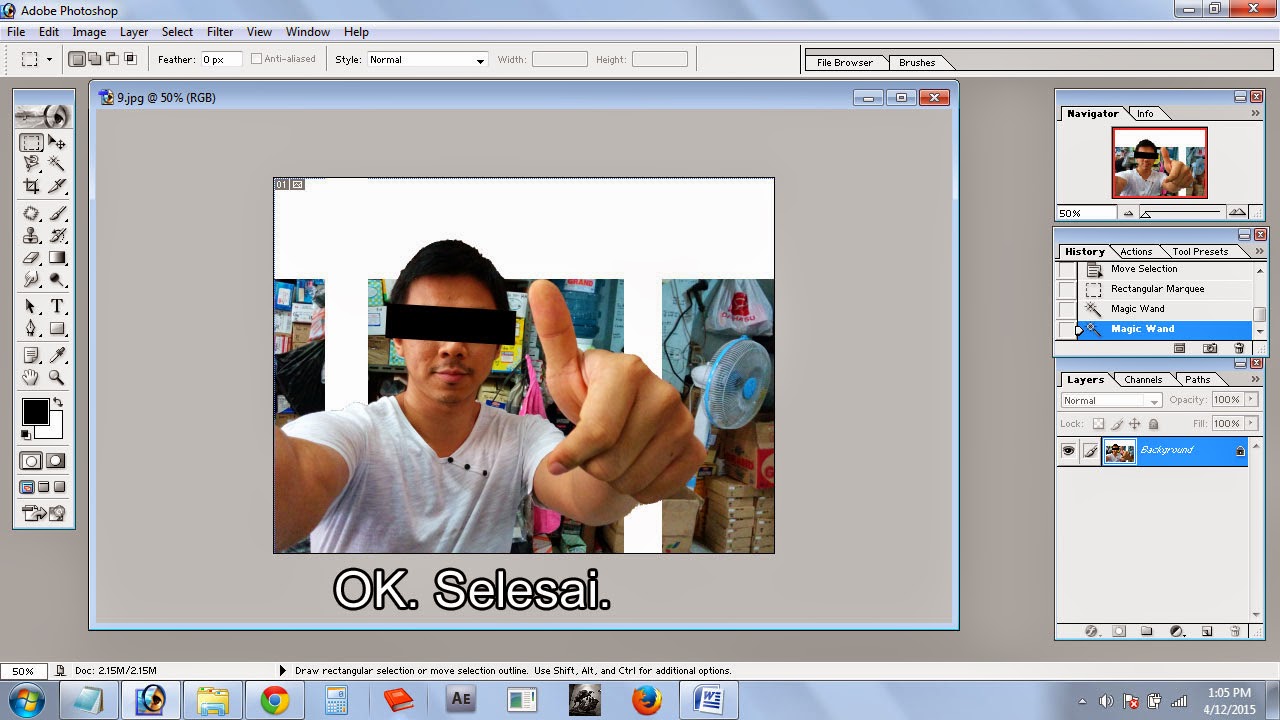Viewport: 1280px width, 720px height.
Task: Create new snapshot in History panel
Action: click(x=1210, y=348)
